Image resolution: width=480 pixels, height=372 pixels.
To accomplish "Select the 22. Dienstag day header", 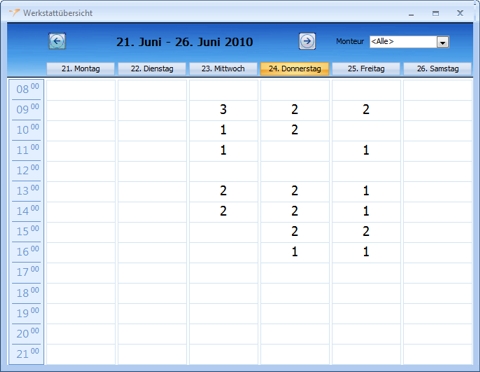I will click(152, 69).
